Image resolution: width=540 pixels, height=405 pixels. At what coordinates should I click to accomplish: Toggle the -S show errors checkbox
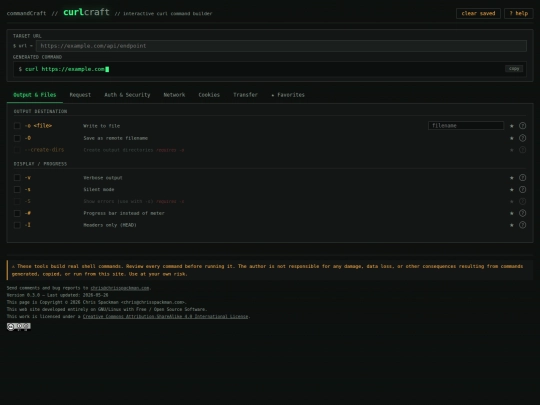coord(17,201)
